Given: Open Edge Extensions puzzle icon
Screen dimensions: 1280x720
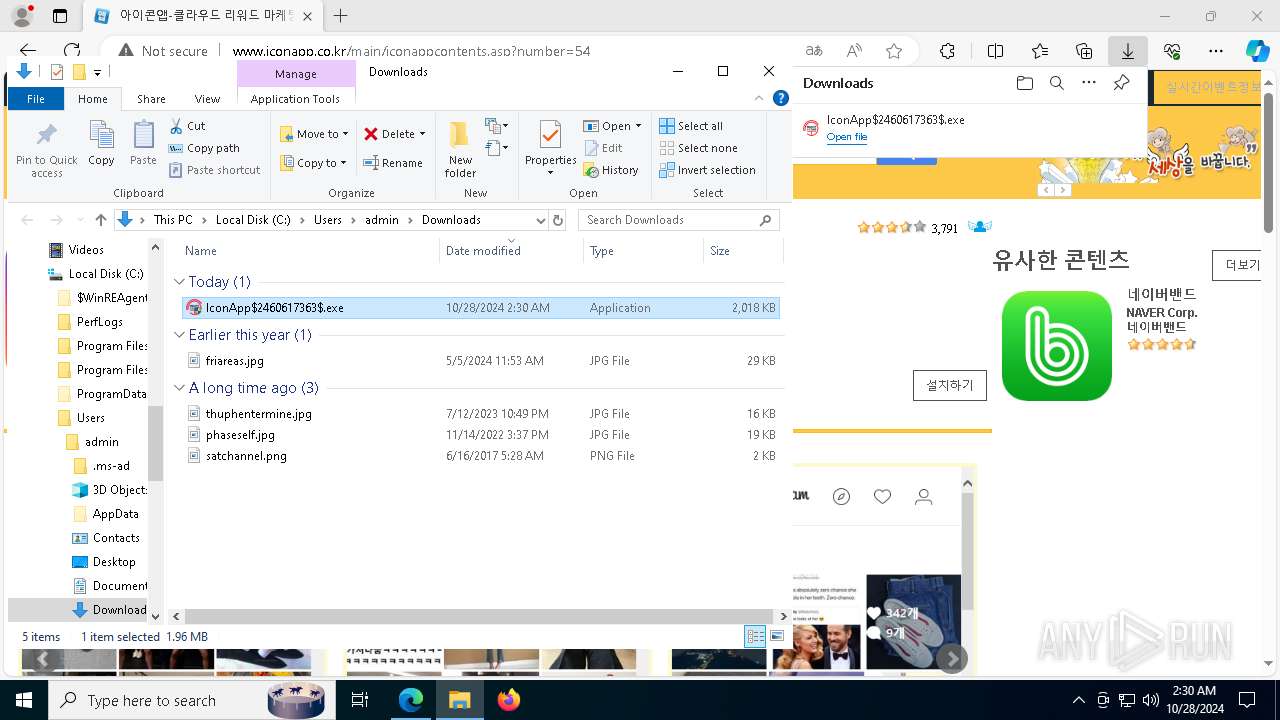Looking at the screenshot, I should [947, 51].
